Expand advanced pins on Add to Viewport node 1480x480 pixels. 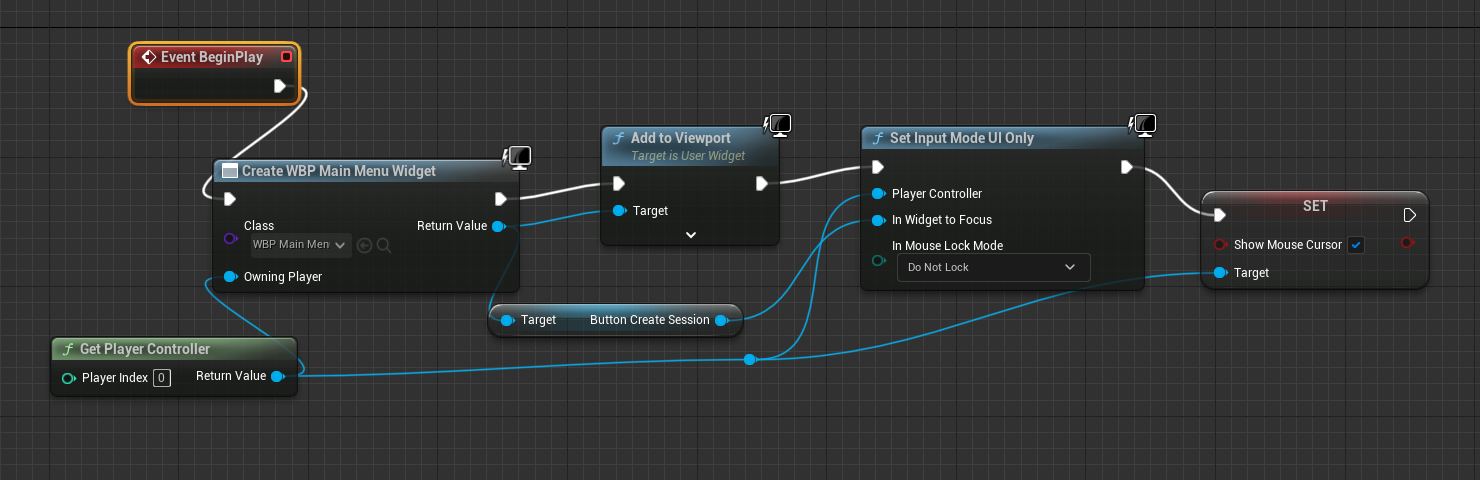coord(690,234)
